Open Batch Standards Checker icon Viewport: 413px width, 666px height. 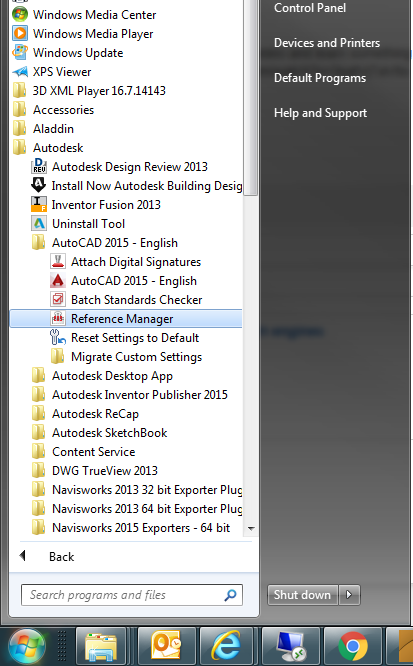pos(58,299)
